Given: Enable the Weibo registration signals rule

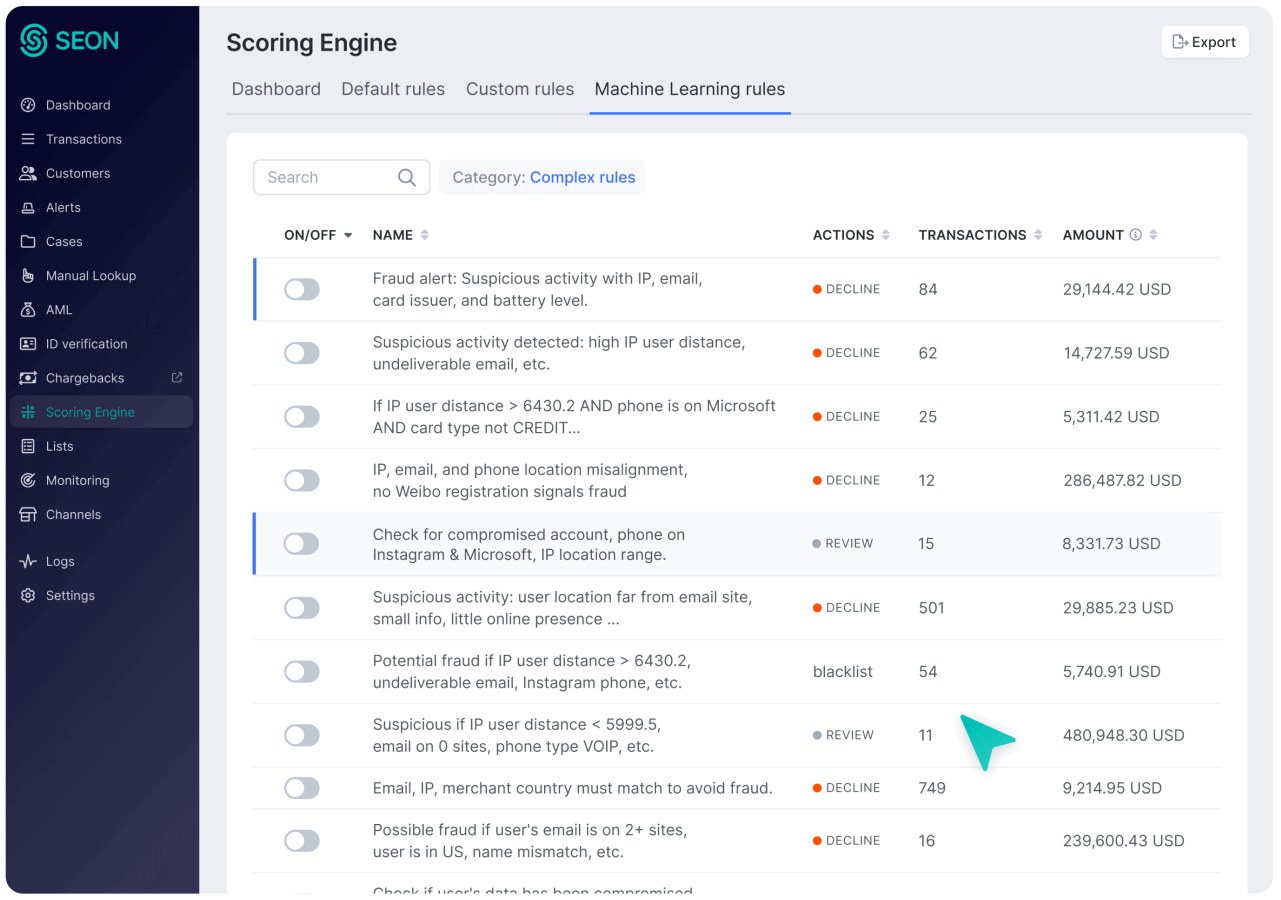Looking at the screenshot, I should 301,480.
